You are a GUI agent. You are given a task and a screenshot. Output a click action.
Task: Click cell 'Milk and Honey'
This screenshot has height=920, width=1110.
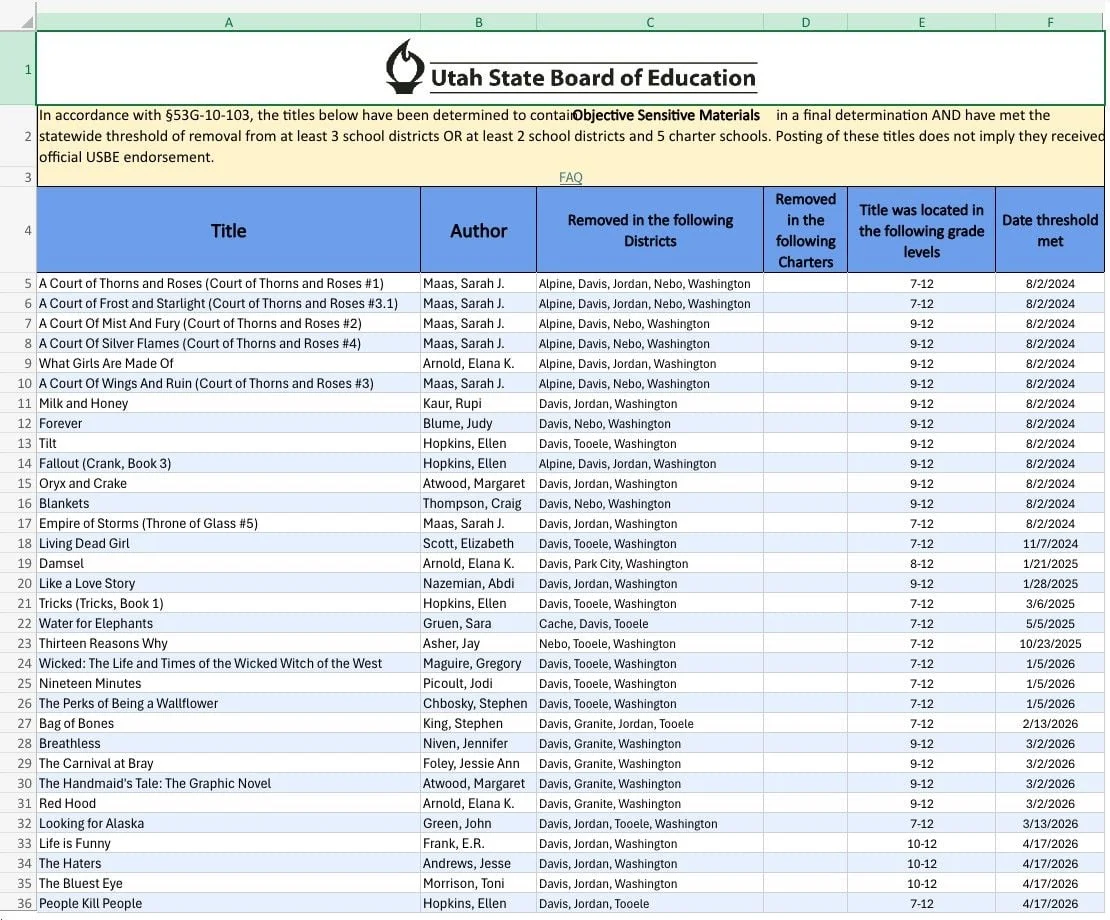(x=228, y=403)
